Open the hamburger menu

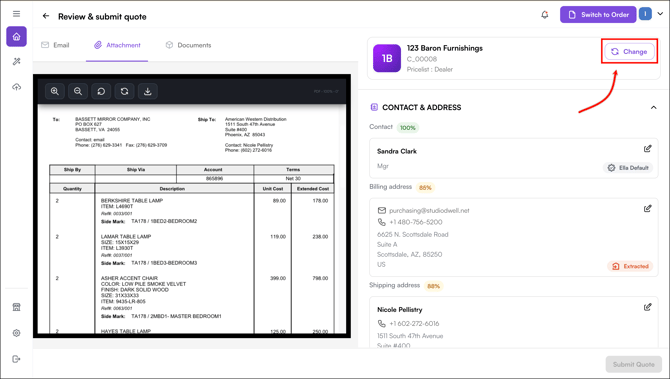click(x=16, y=14)
